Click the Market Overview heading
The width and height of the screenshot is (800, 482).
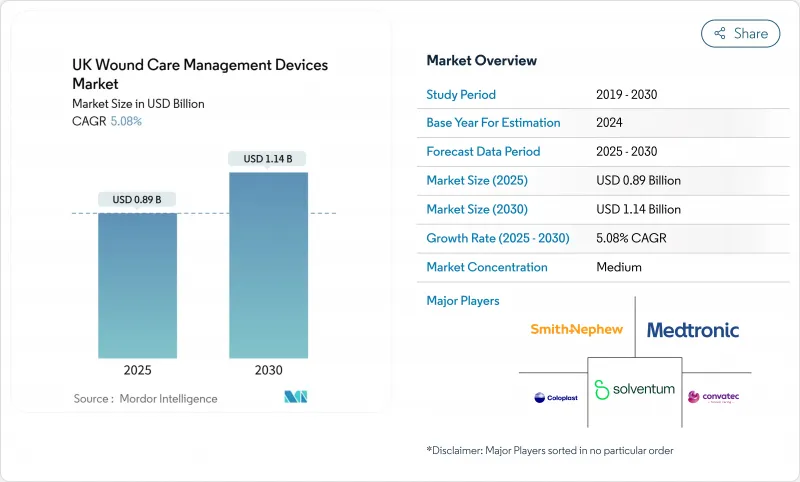482,60
